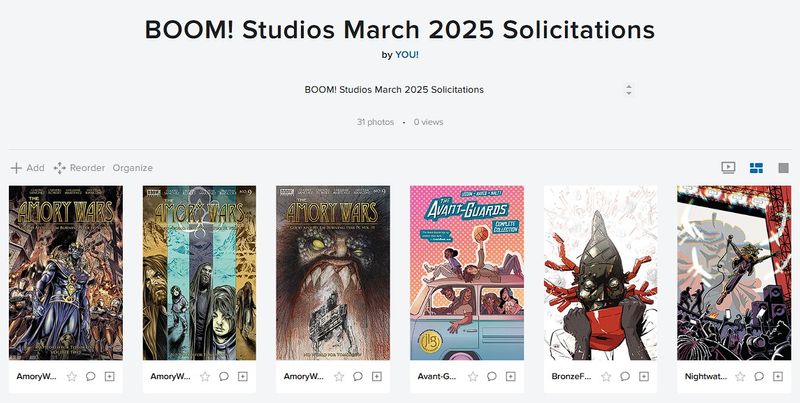Click the YOU! author link
The width and height of the screenshot is (800, 403).
pos(408,55)
